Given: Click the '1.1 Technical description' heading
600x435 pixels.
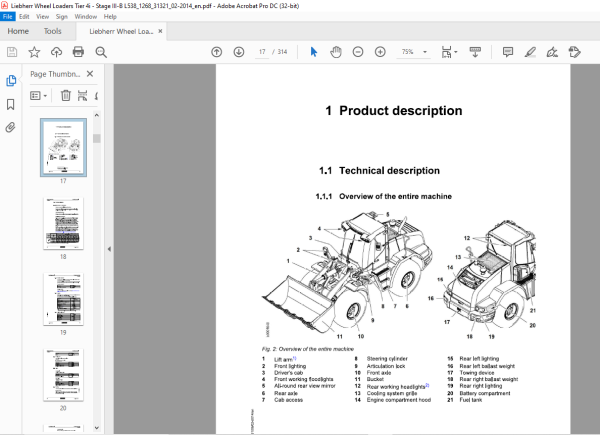Looking at the screenshot, I should 379,171.
